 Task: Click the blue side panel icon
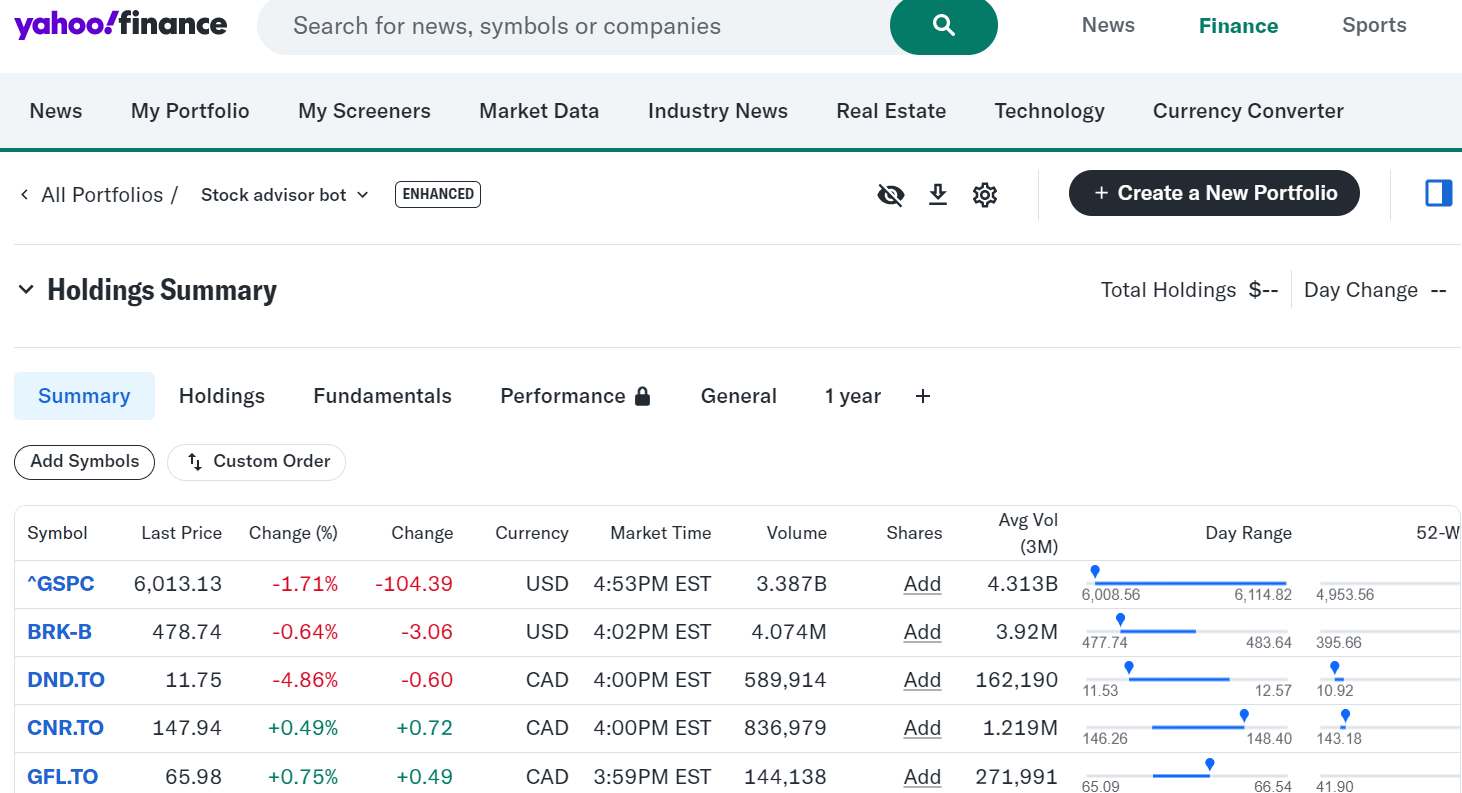(x=1438, y=193)
